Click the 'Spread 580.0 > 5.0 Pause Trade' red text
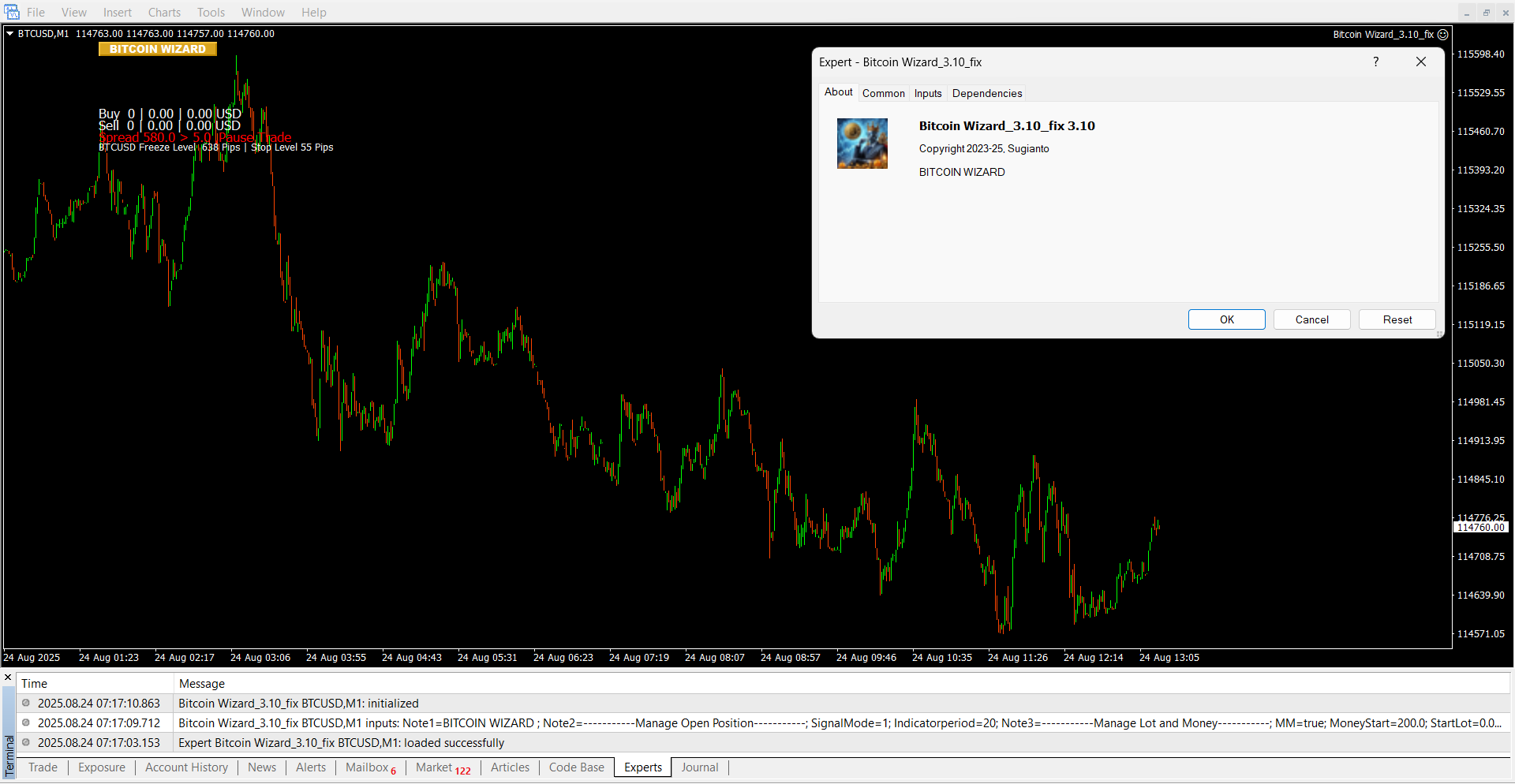The width and height of the screenshot is (1515, 784). pyautogui.click(x=195, y=137)
